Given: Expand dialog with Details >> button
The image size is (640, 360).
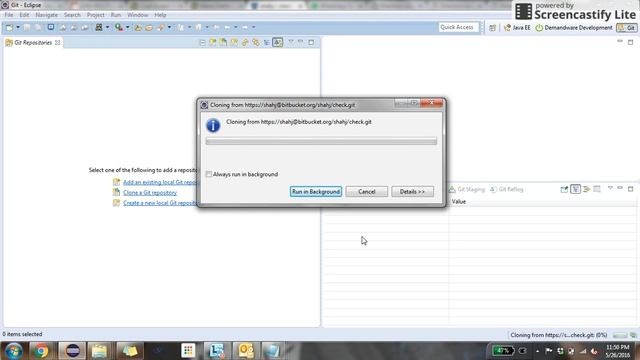Looking at the screenshot, I should click(x=412, y=191).
